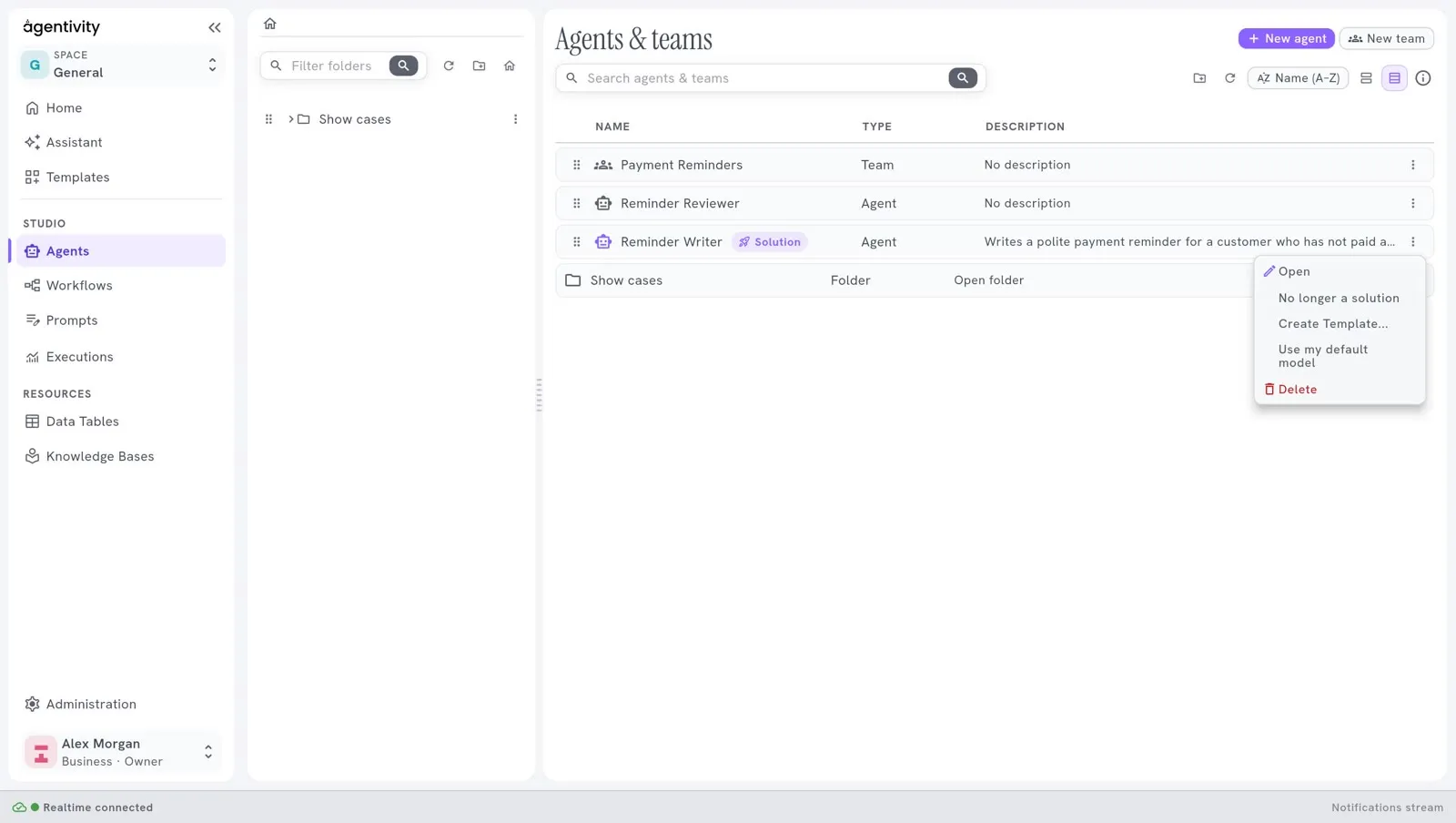Select No longer a solution
The image size is (1456, 823).
[1340, 298]
